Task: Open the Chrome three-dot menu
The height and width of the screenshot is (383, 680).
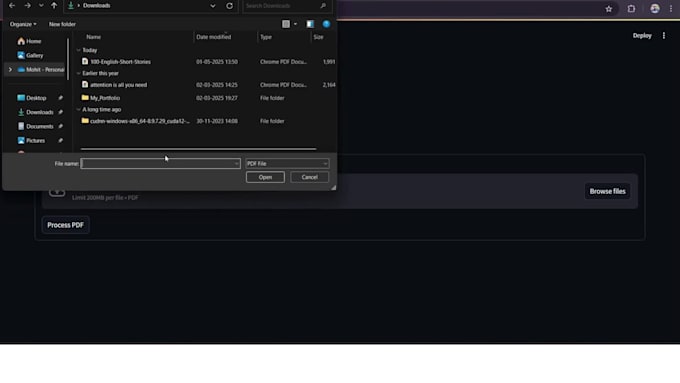Action: [x=671, y=9]
